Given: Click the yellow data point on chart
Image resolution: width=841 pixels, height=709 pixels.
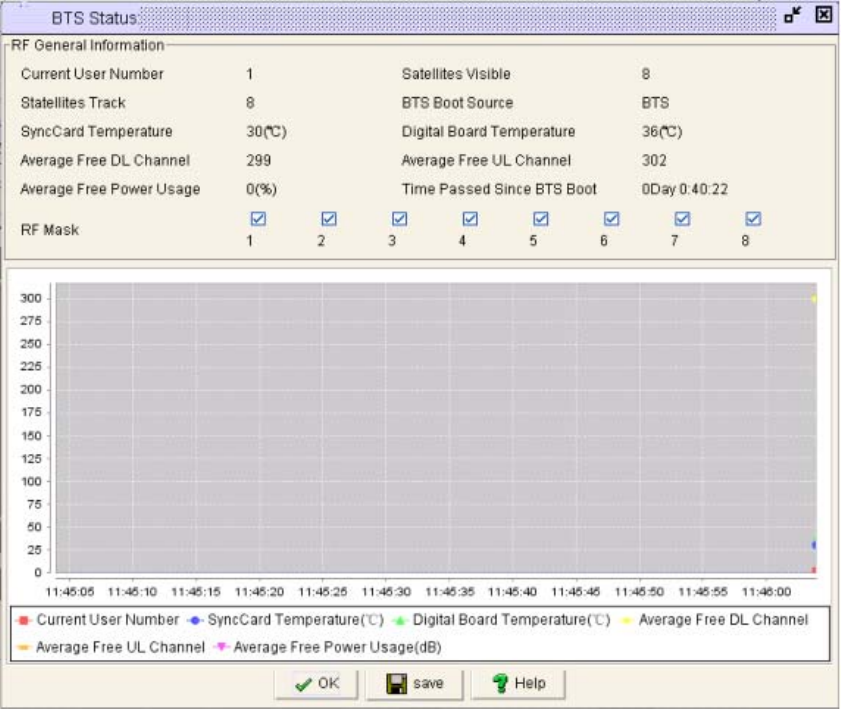Looking at the screenshot, I should (x=815, y=299).
